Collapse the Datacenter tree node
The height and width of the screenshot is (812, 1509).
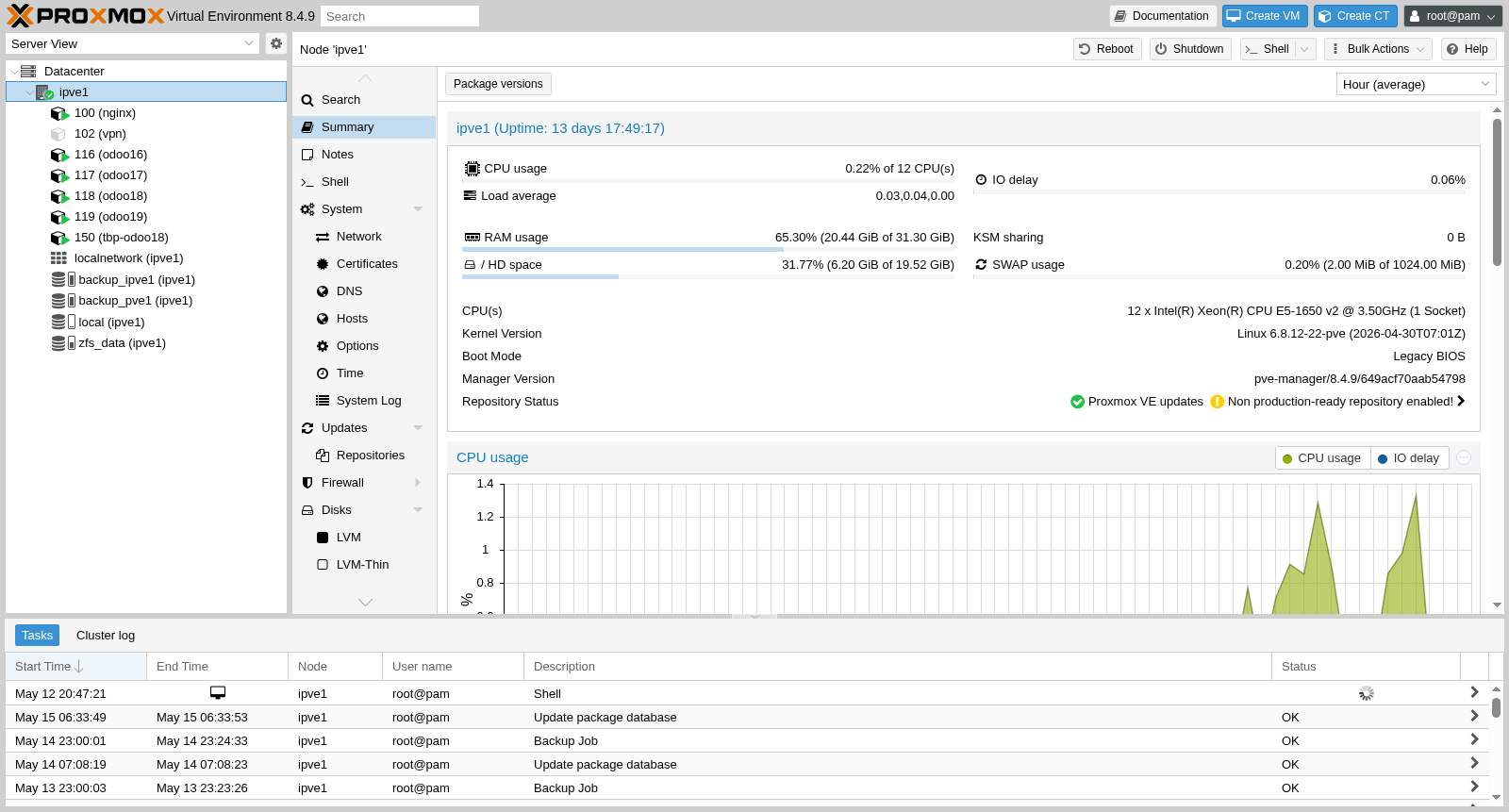(x=13, y=72)
